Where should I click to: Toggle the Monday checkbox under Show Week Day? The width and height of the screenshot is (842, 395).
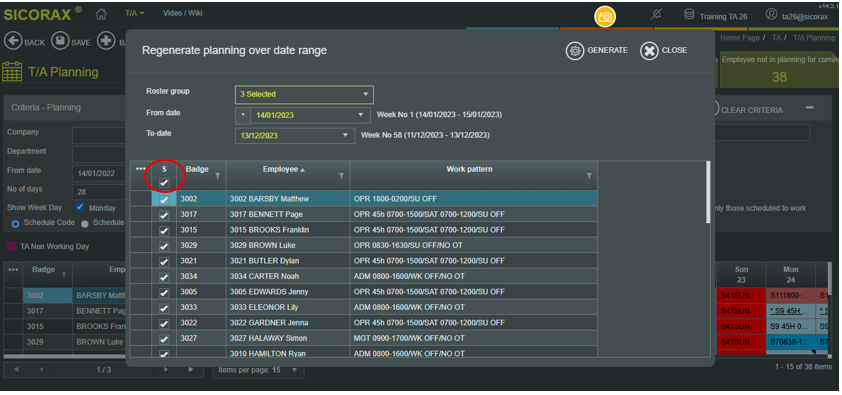point(80,207)
